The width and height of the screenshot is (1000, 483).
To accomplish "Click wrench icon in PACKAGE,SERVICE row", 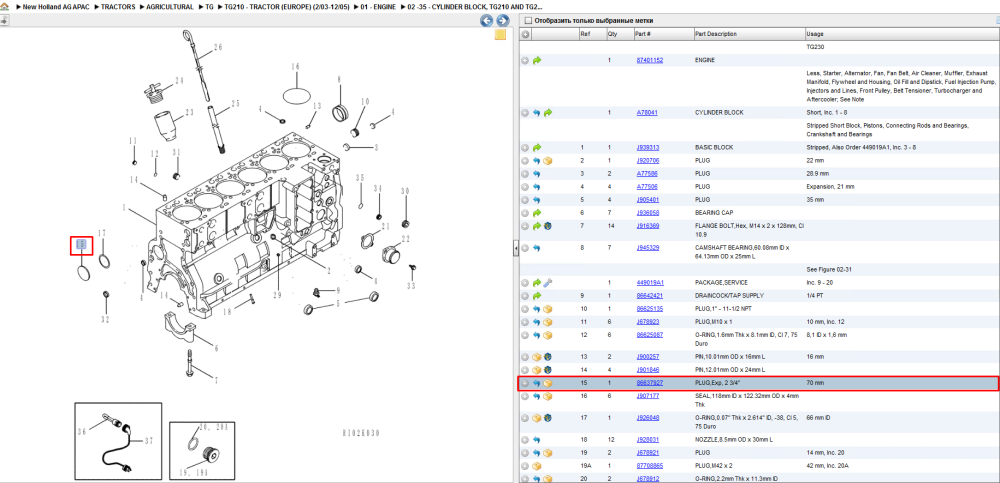I will [547, 282].
